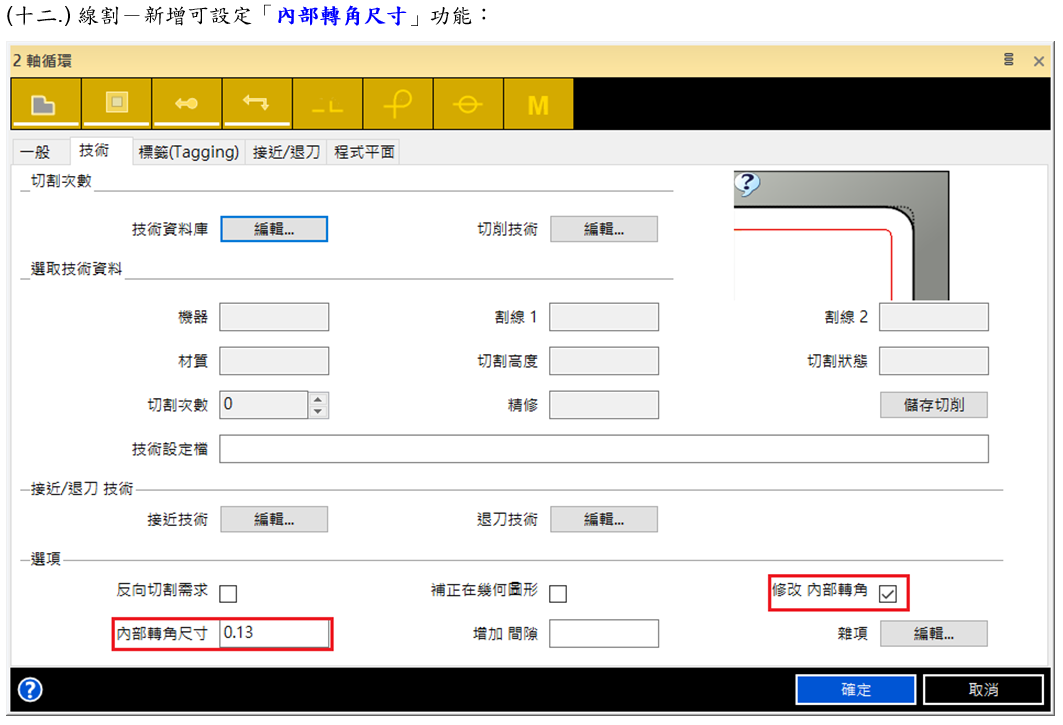This screenshot has height=725, width=1063.
Task: Open the window options menu beside close
Action: click(x=1009, y=60)
